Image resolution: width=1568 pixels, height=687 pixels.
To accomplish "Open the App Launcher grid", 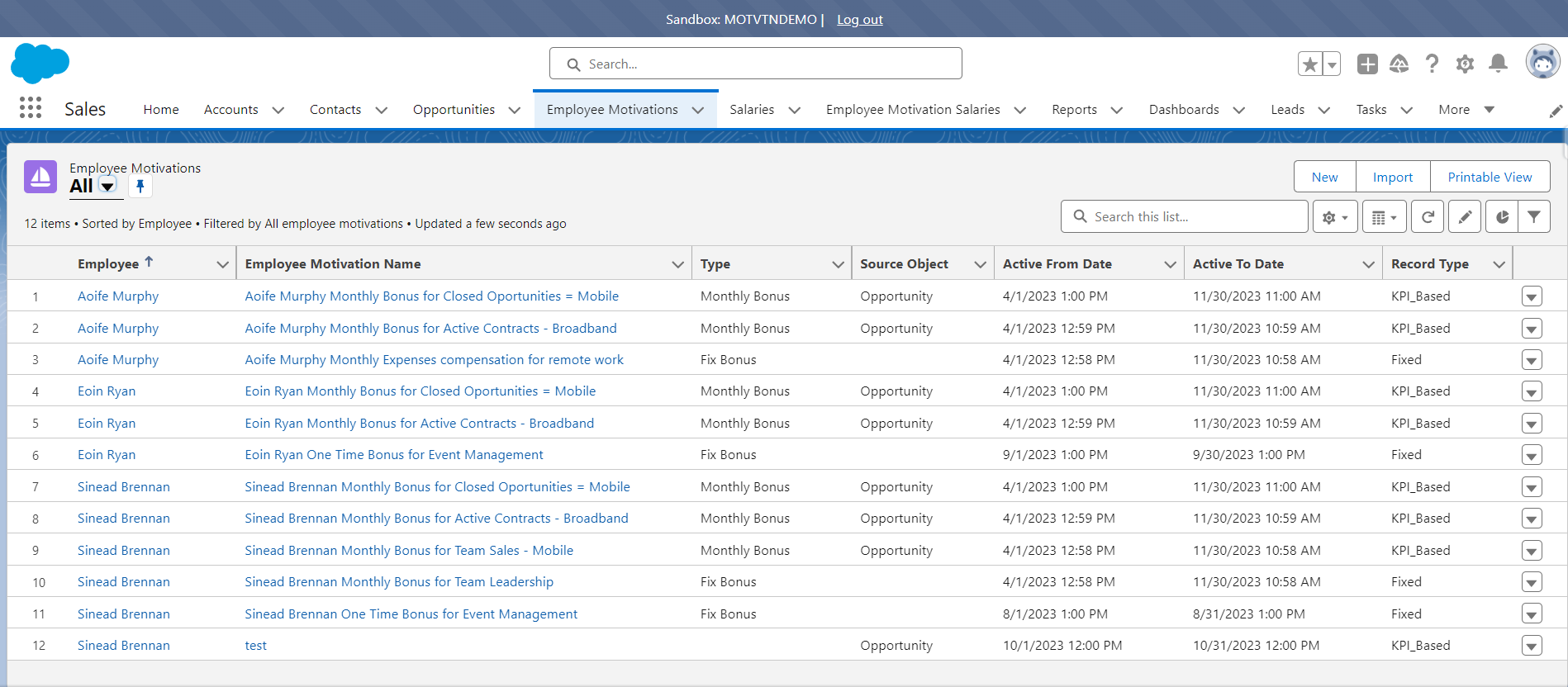I will [x=31, y=108].
